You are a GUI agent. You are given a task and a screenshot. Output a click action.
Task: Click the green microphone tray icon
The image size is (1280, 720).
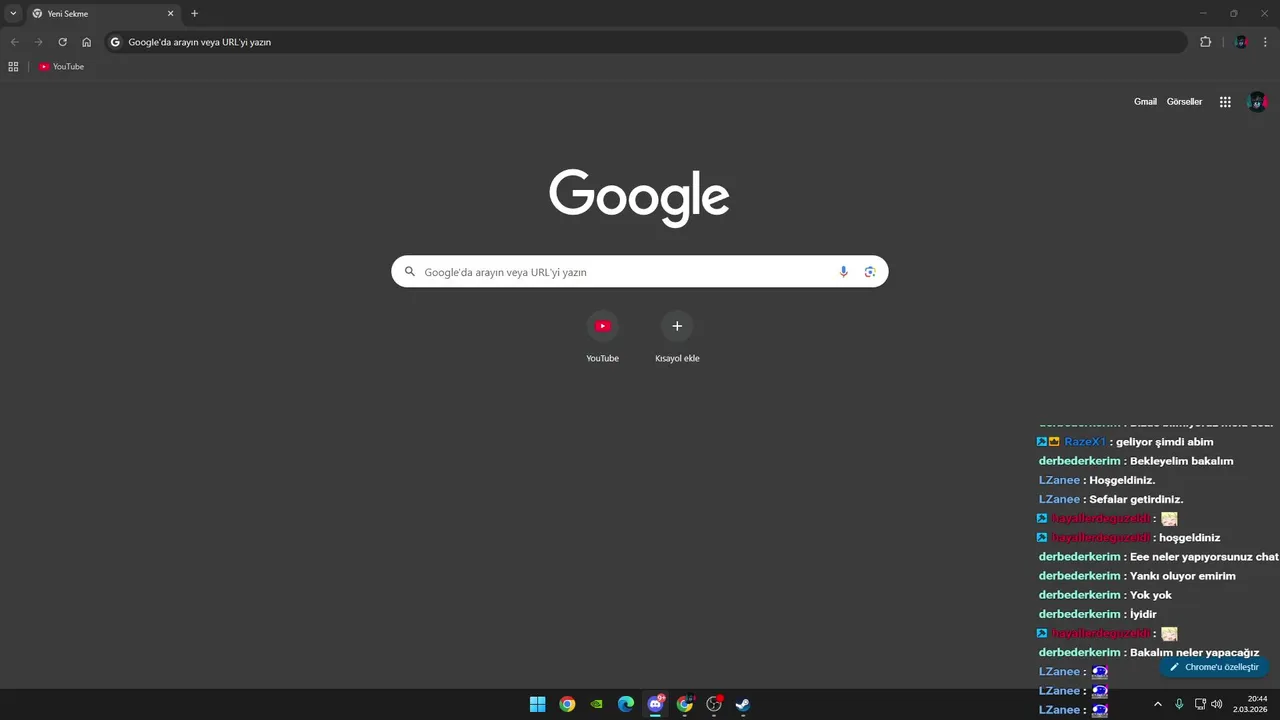tap(1179, 704)
